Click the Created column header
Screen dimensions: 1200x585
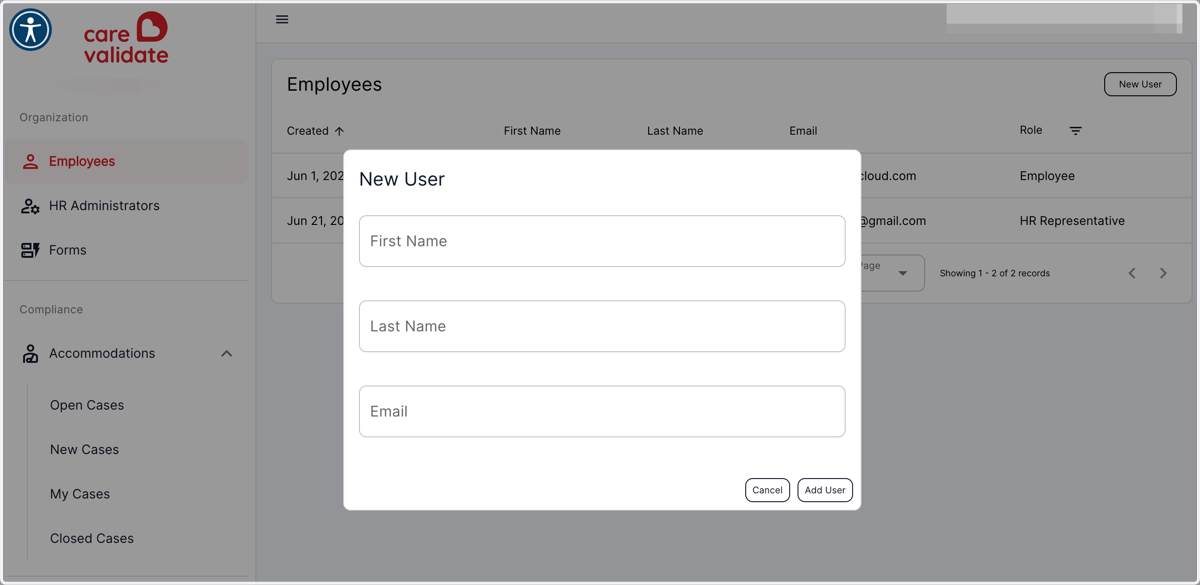[308, 131]
